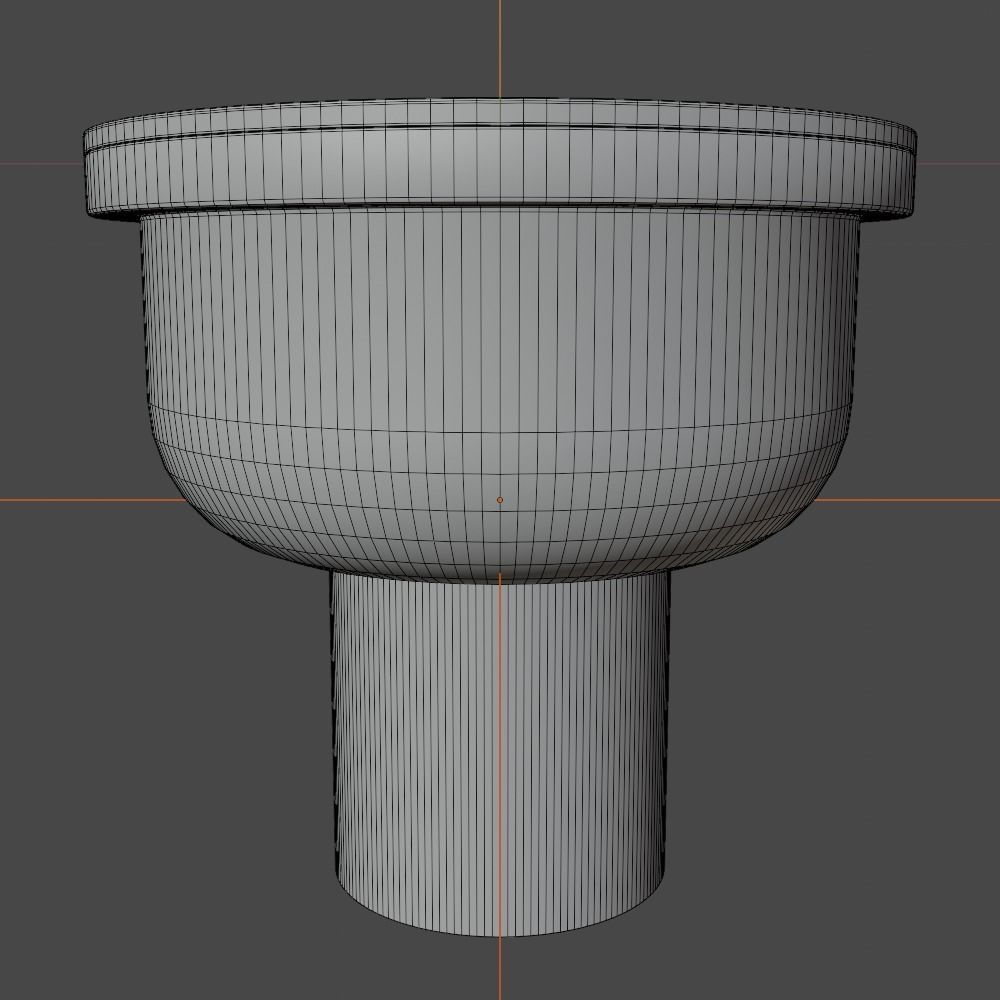This screenshot has width=1000, height=1000.
Task: Select the rounded bowl body of the mesh
Action: 500,395
